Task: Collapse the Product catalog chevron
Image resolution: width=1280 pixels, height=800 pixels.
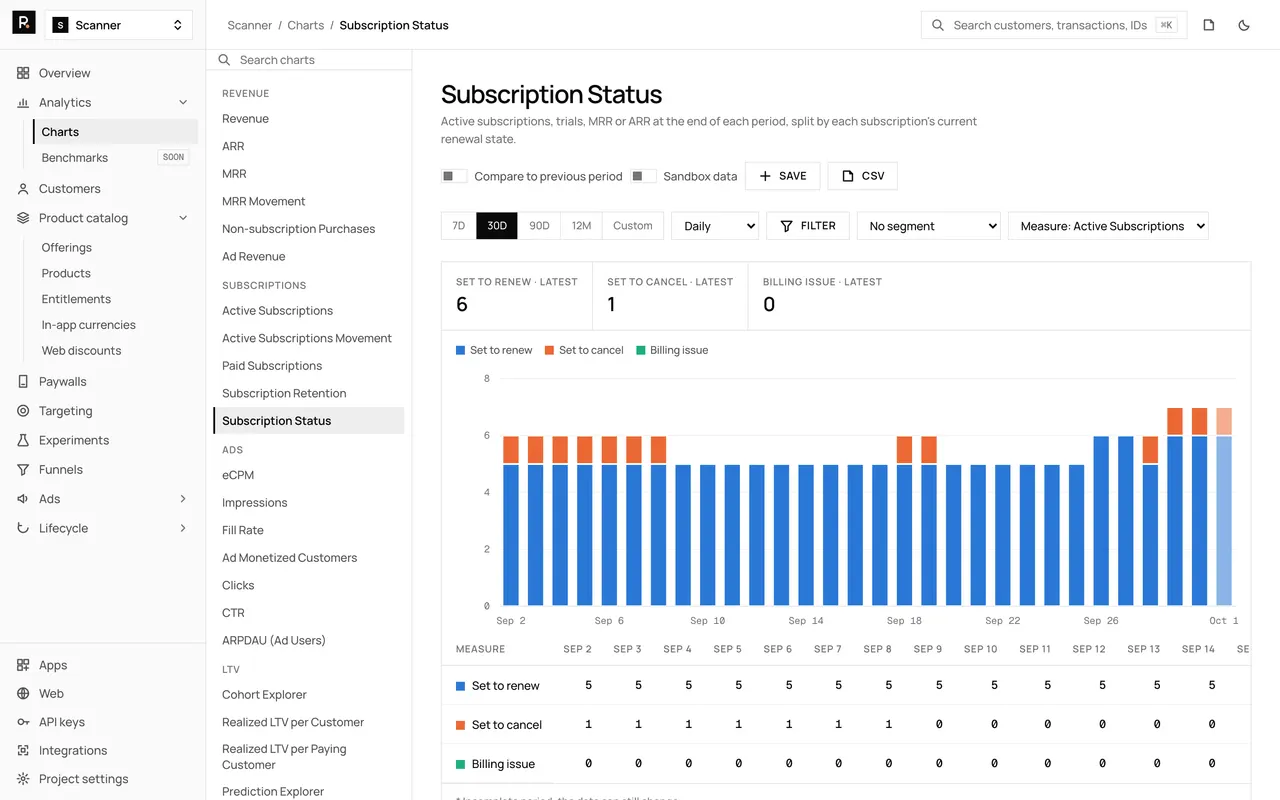Action: pos(183,218)
